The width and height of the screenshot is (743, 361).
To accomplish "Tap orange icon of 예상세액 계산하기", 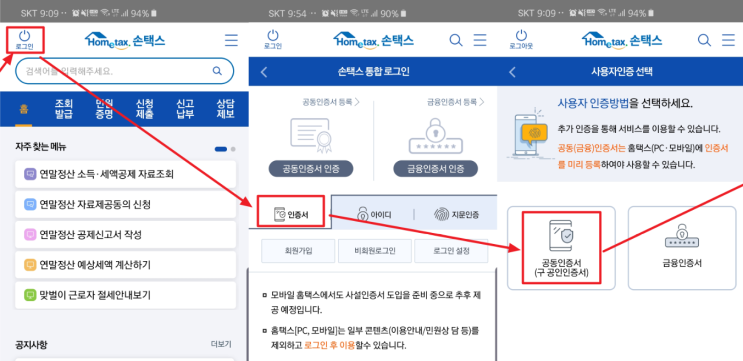I will (30, 264).
